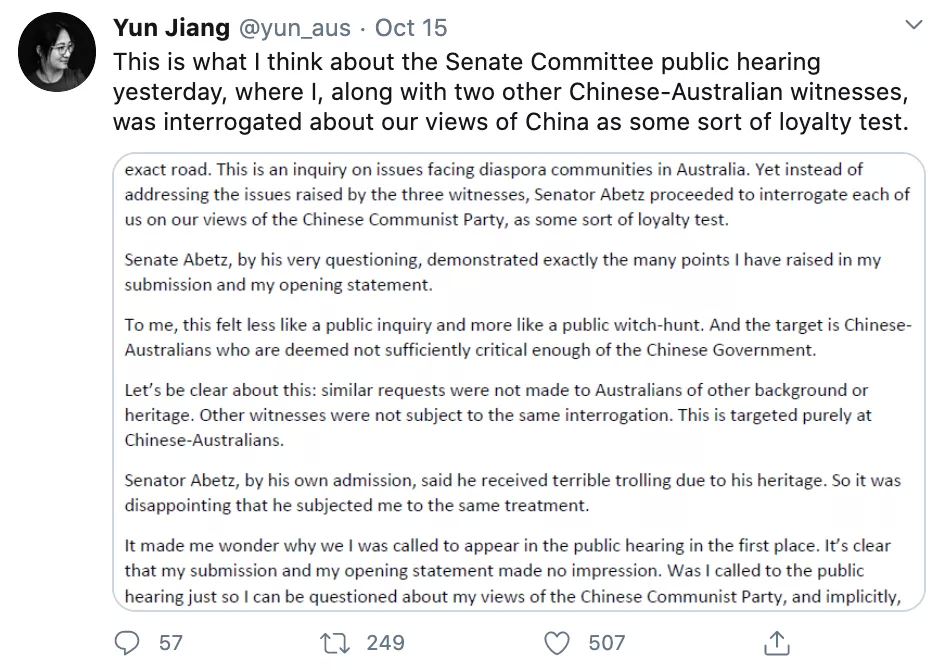
Task: Open the attached statement image
Action: pos(519,382)
